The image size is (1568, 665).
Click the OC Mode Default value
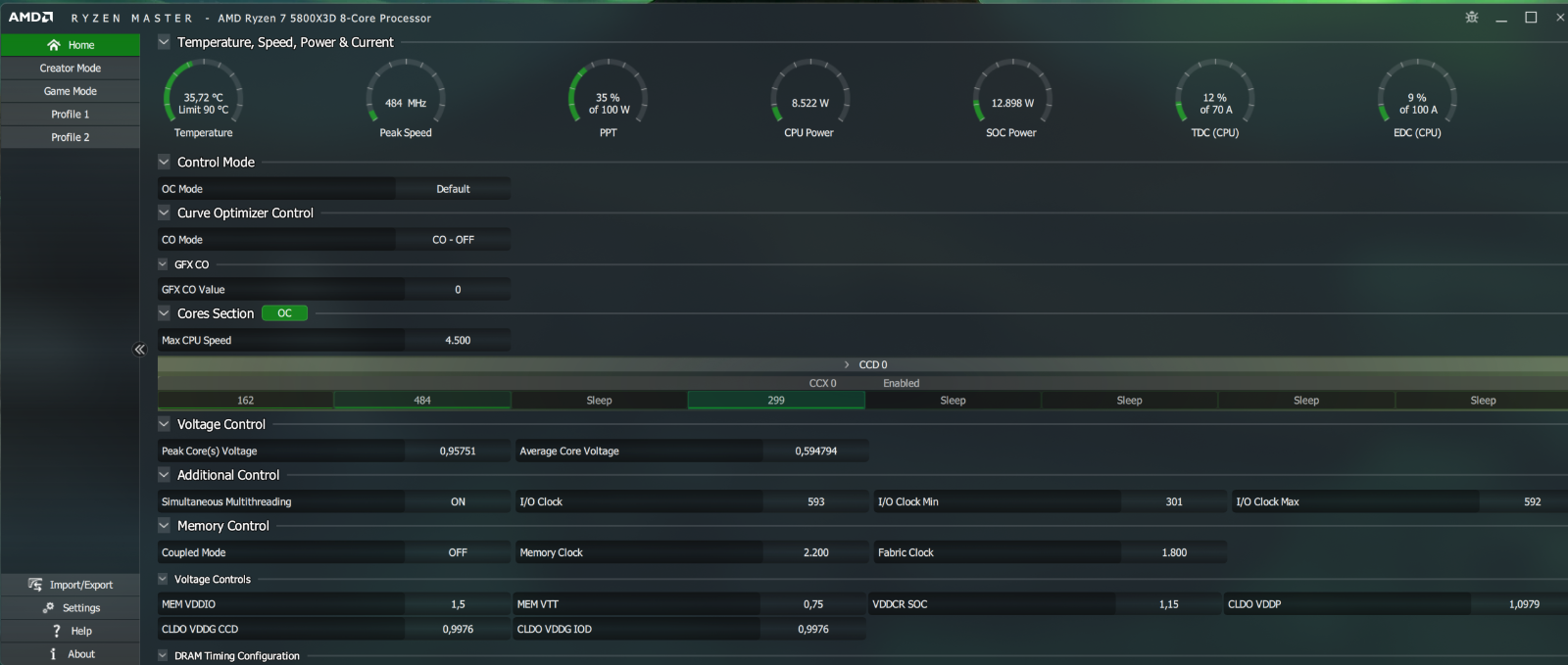[453, 189]
